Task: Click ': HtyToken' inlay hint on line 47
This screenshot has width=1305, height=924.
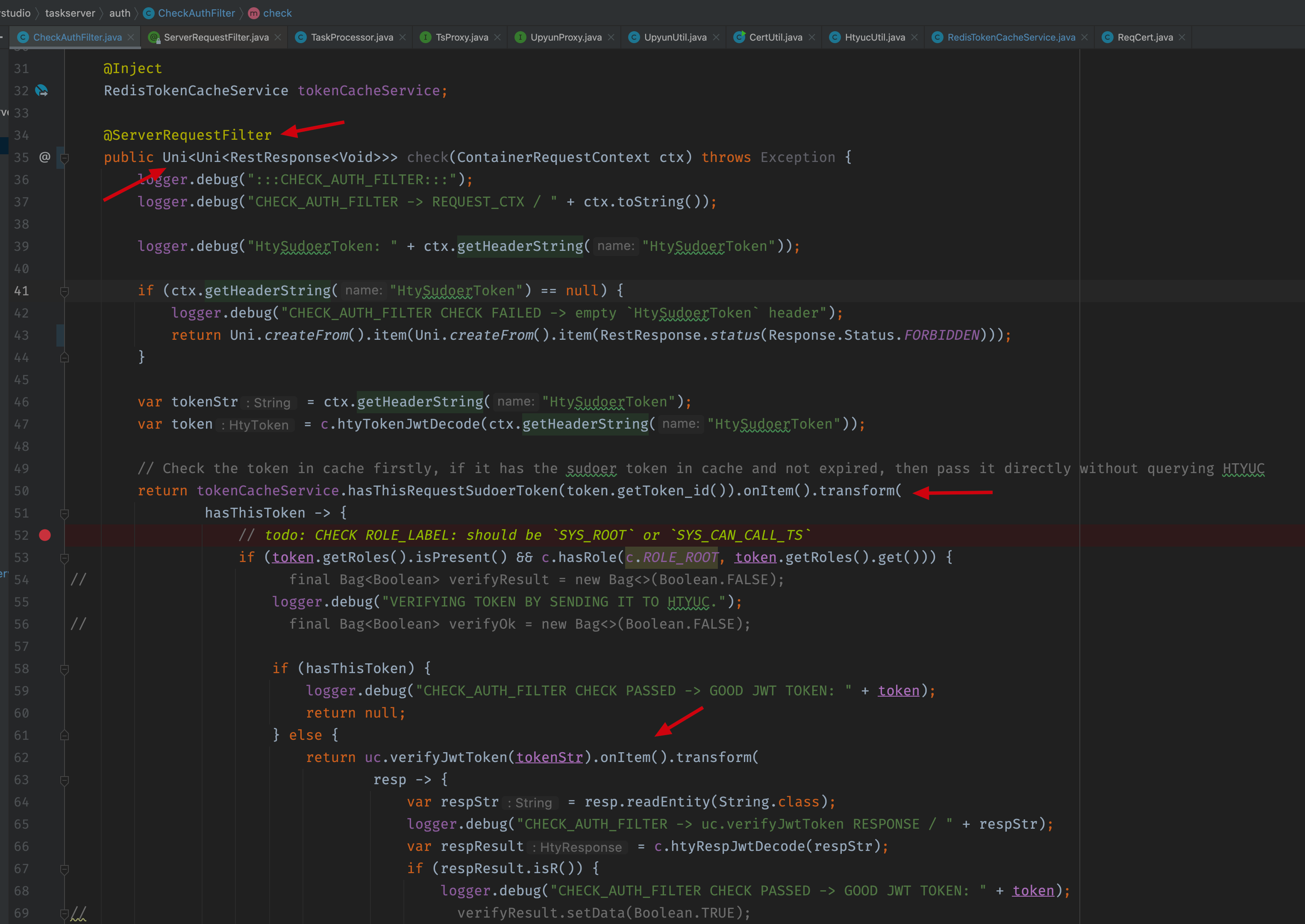Action: coord(256,424)
